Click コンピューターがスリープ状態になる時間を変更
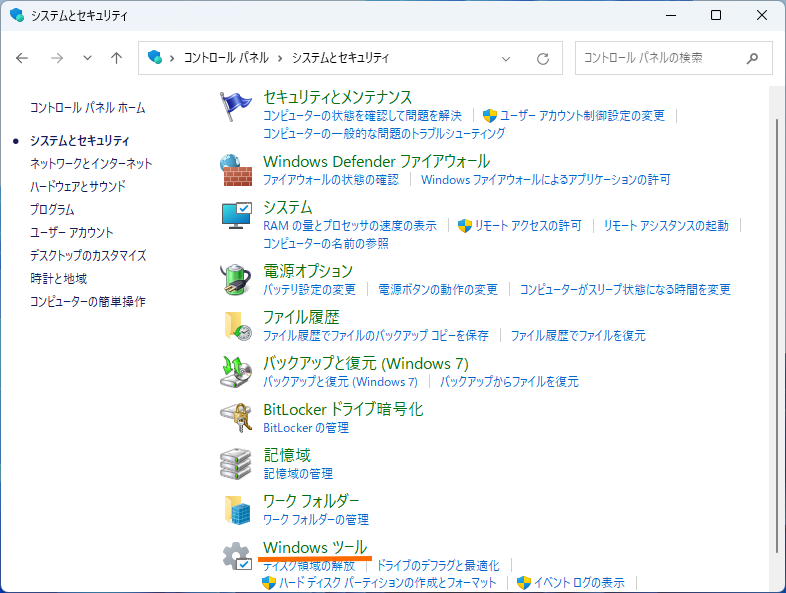The image size is (786, 593). point(626,289)
